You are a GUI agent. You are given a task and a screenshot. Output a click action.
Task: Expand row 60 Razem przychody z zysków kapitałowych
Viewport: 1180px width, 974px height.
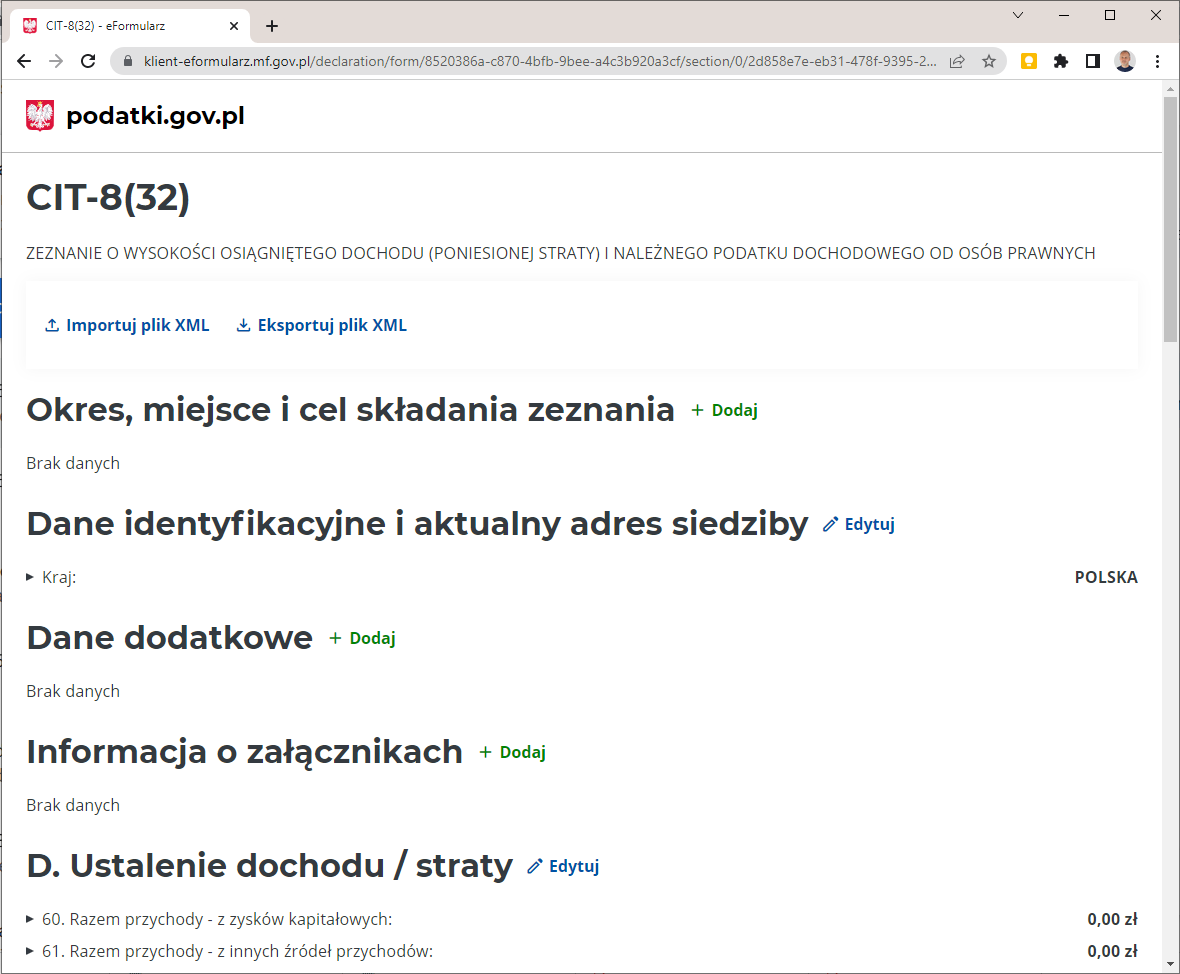(x=30, y=919)
